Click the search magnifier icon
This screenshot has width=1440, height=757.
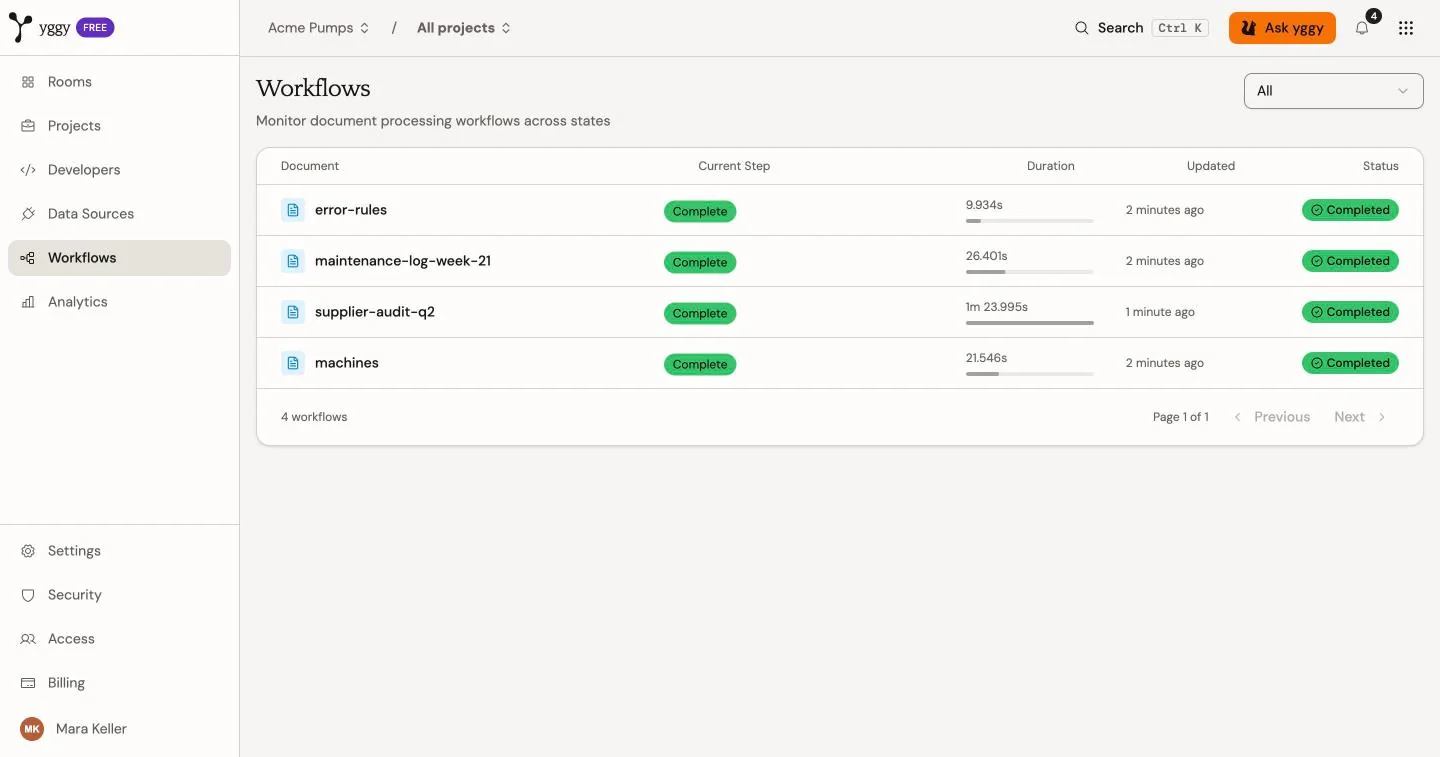1081,28
